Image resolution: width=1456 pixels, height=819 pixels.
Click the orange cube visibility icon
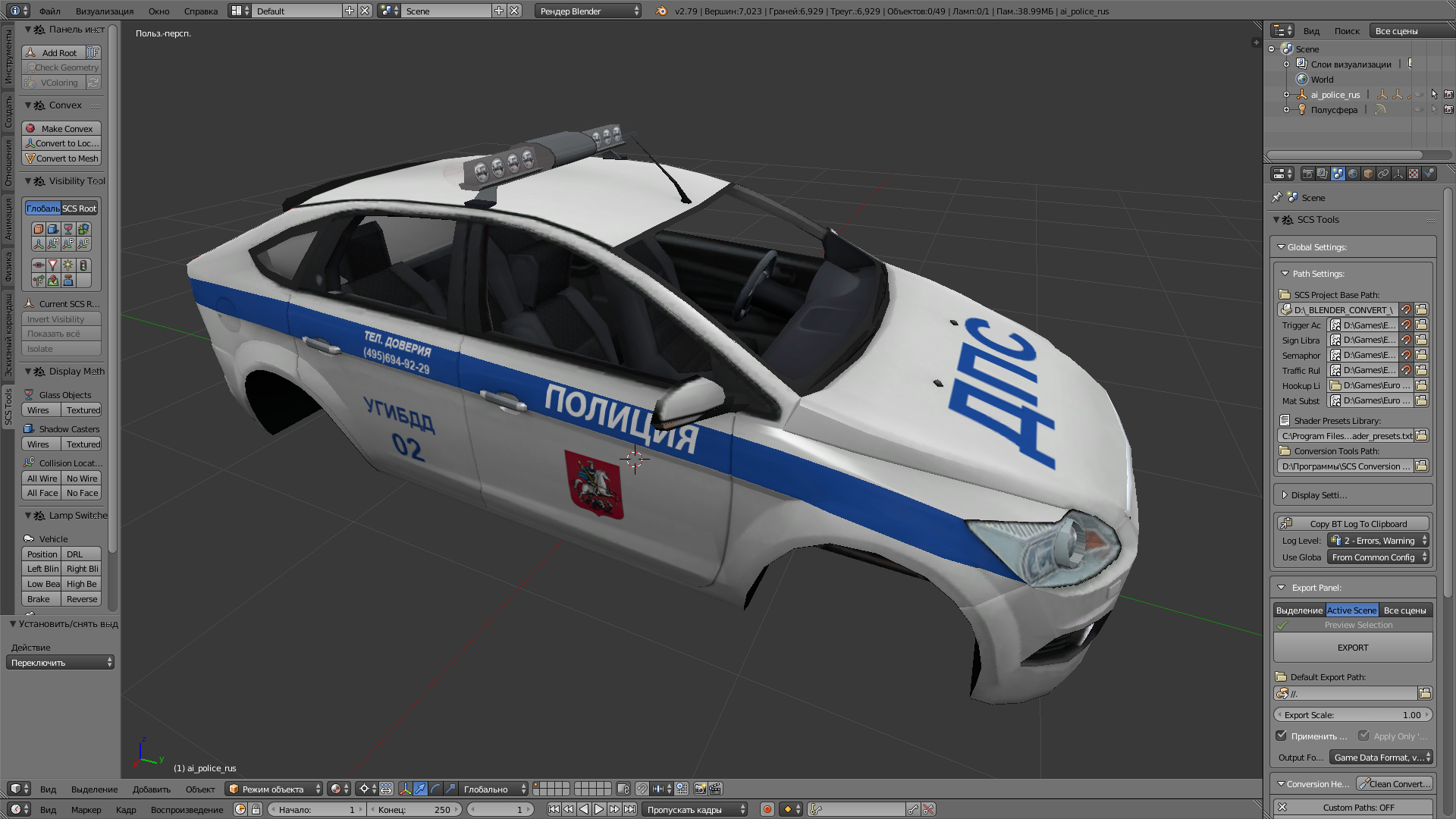point(38,229)
